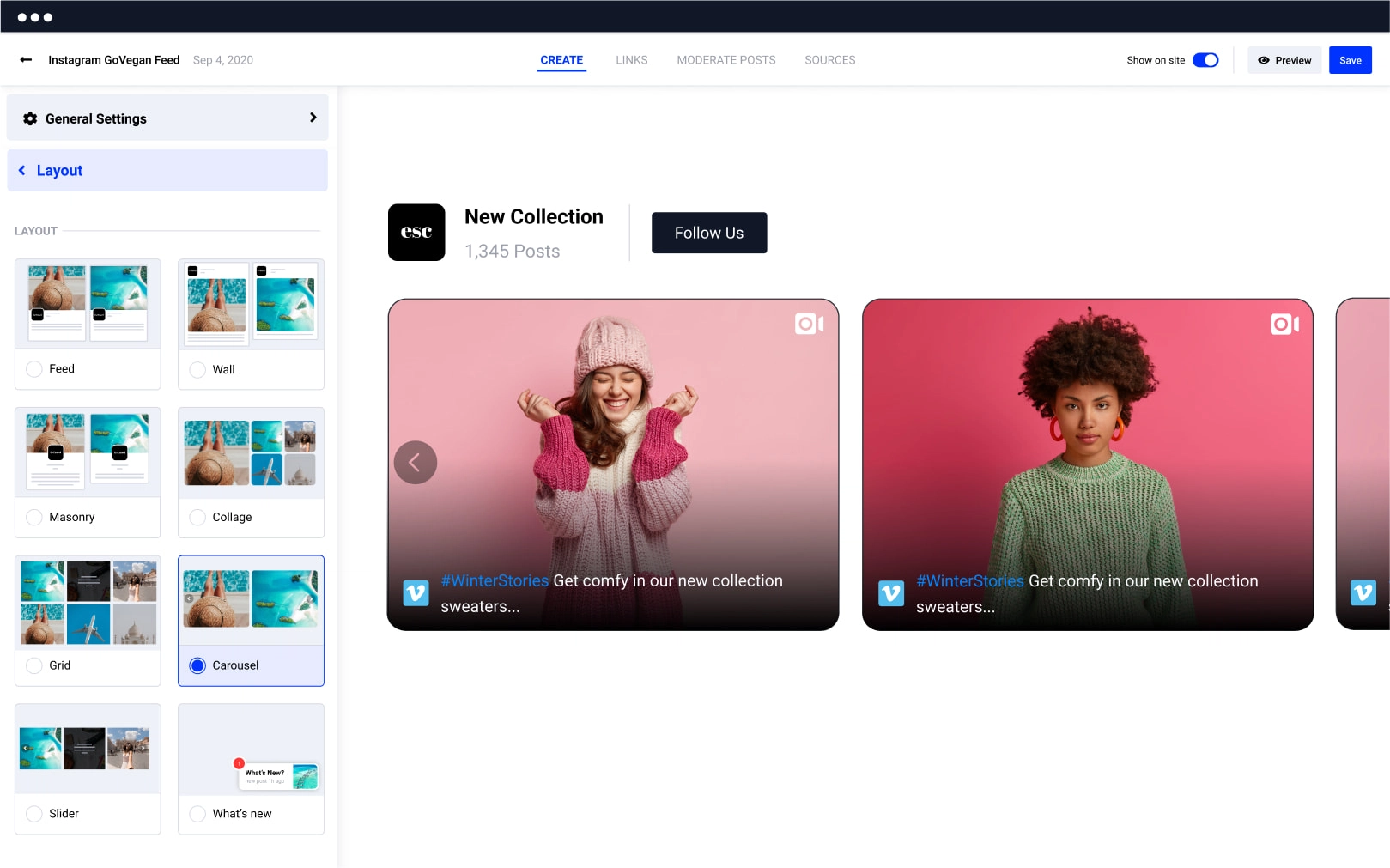Click the previous slide arrow on carousel
The image size is (1390, 868).
pyautogui.click(x=416, y=463)
